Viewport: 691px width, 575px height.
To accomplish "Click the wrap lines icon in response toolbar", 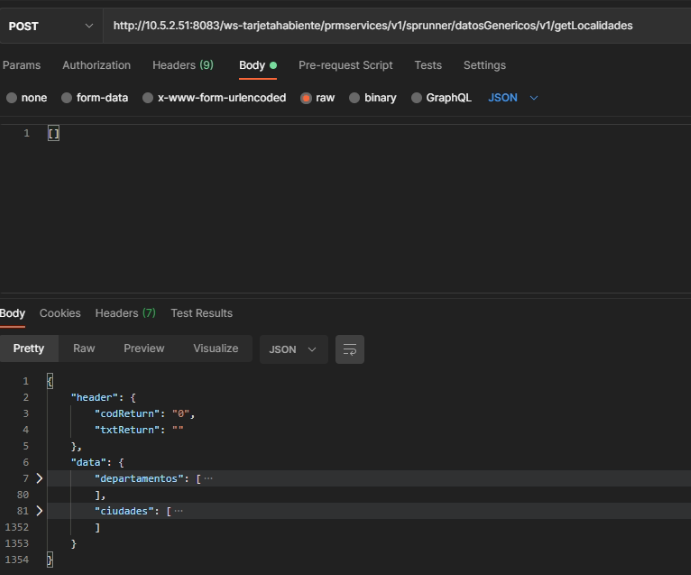I will pos(350,349).
